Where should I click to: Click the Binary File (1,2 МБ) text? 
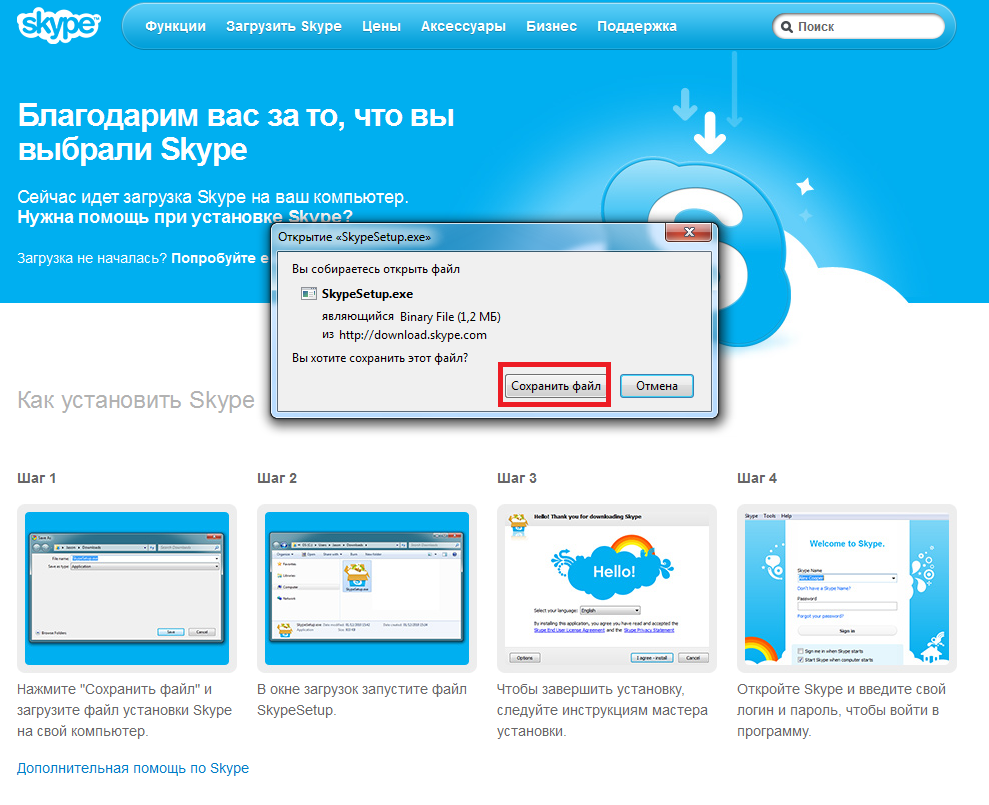(x=450, y=317)
